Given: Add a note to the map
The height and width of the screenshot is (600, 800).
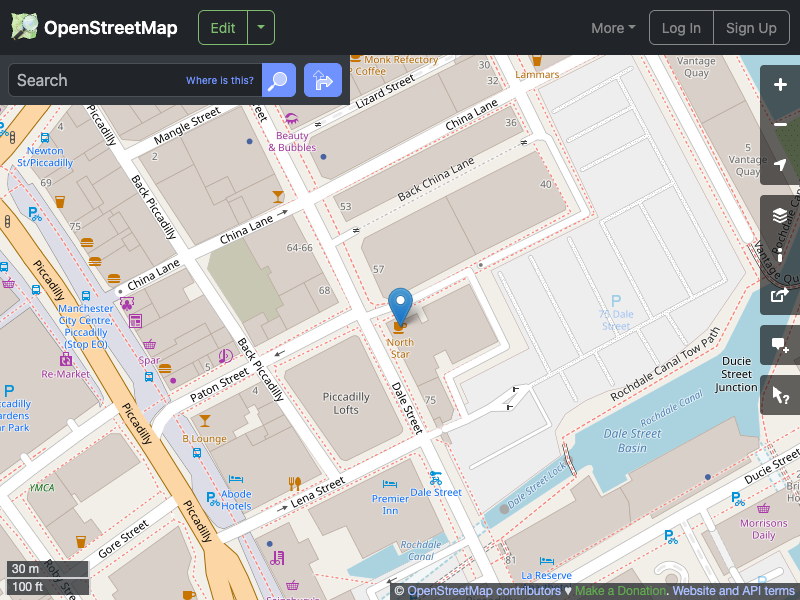Looking at the screenshot, I should pyautogui.click(x=780, y=345).
